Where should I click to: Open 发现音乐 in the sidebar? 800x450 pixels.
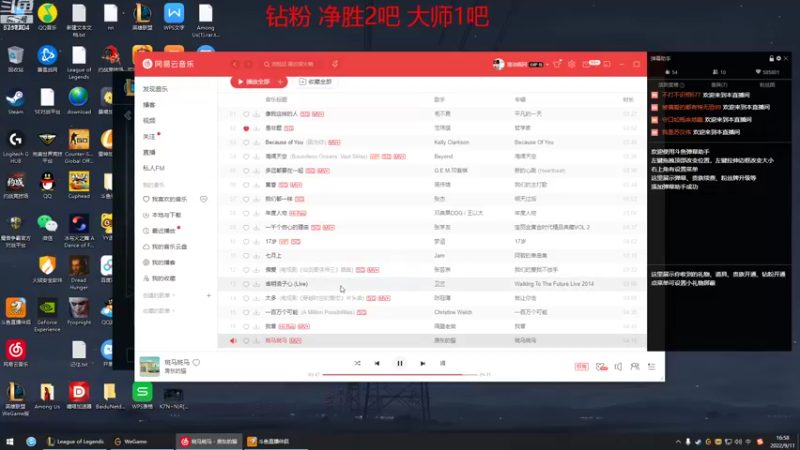pyautogui.click(x=155, y=89)
